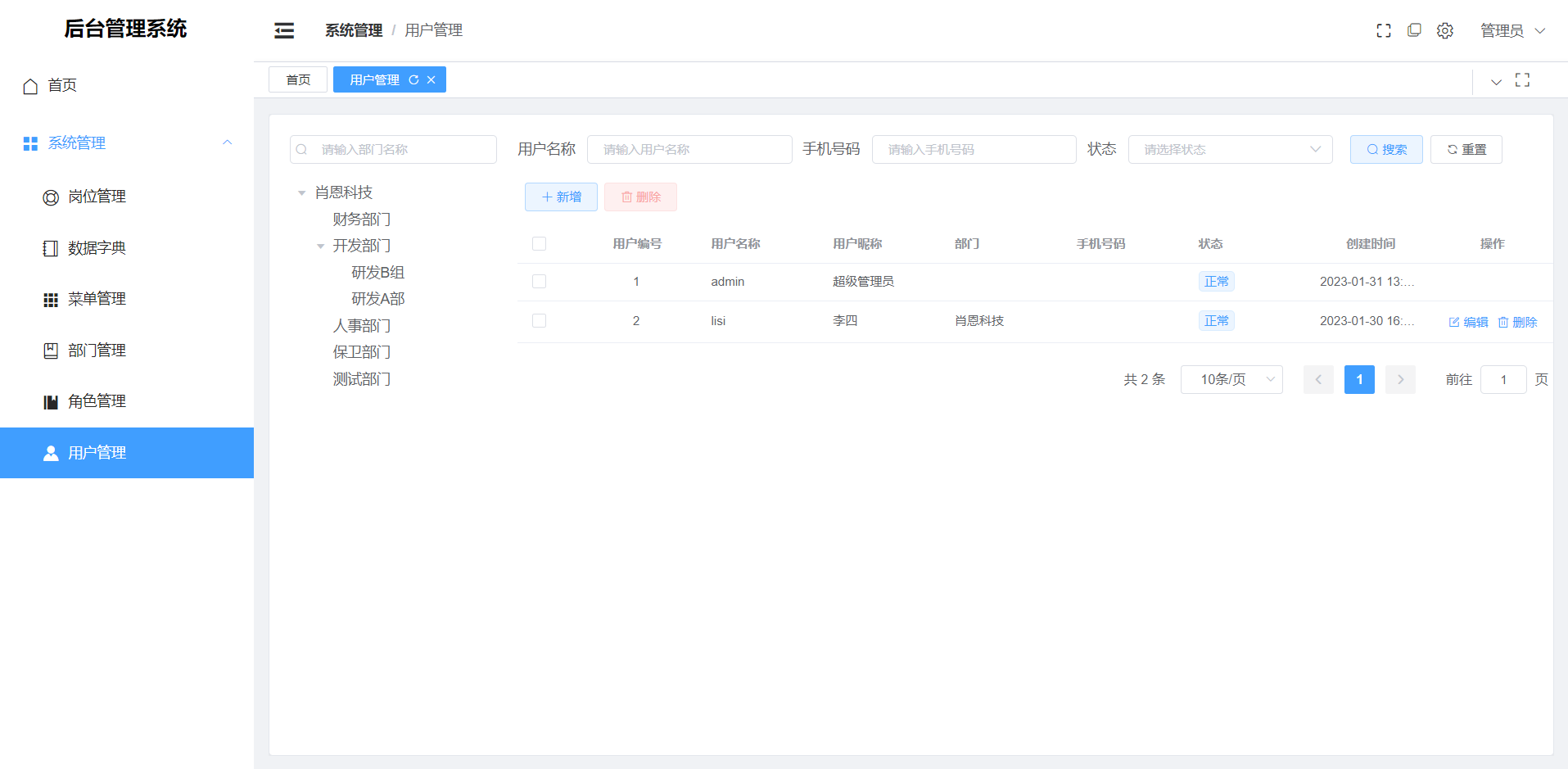
Task: Click the 重置 button
Action: (x=1466, y=149)
